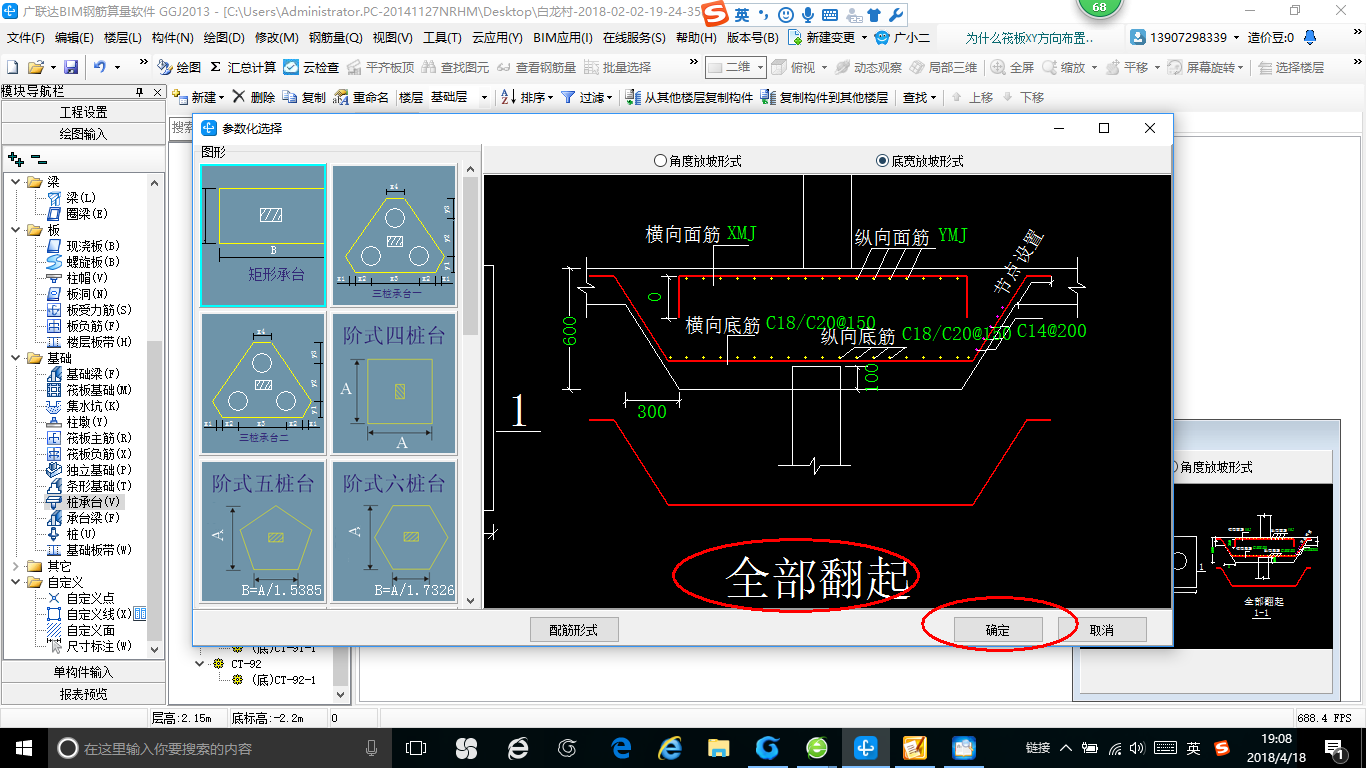
Task: Open 报表预览 panel tab
Action: [x=83, y=694]
